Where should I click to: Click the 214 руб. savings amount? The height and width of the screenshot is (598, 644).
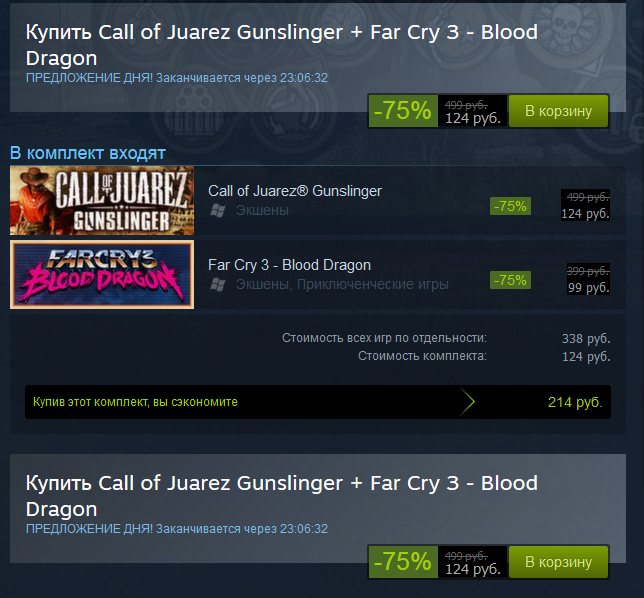575,402
